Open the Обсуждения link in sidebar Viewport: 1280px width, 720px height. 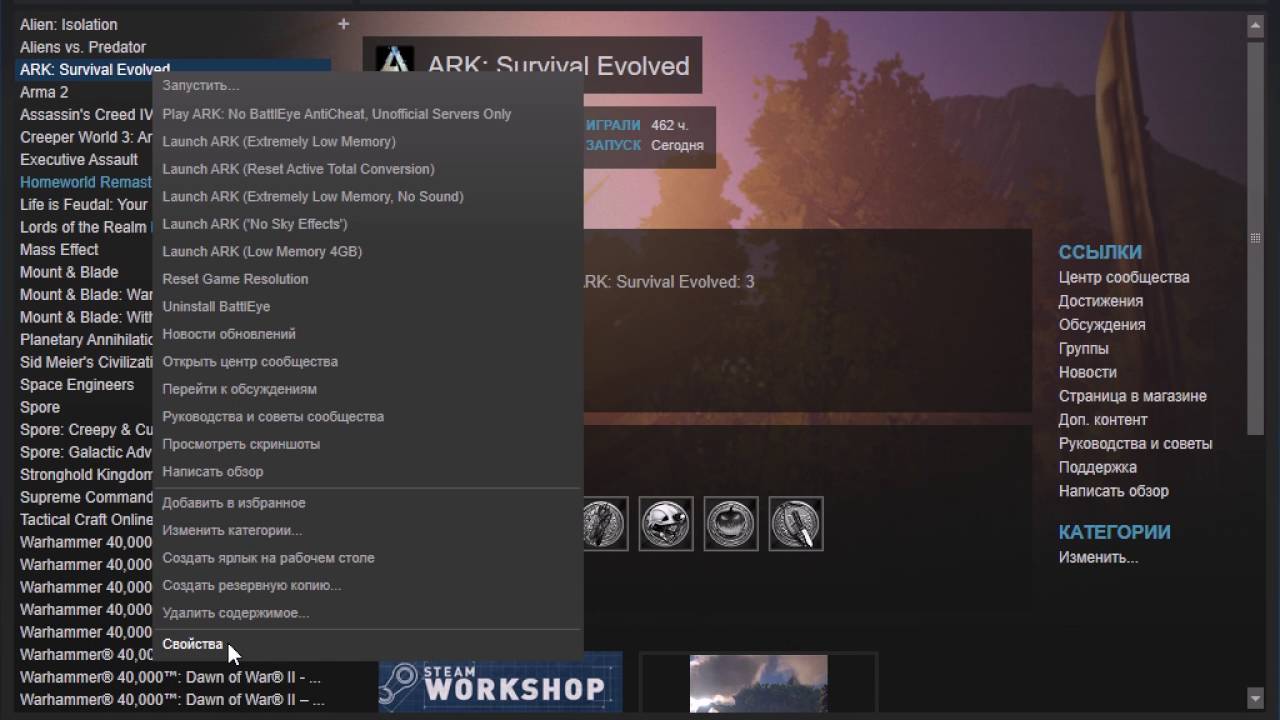[x=1102, y=325]
